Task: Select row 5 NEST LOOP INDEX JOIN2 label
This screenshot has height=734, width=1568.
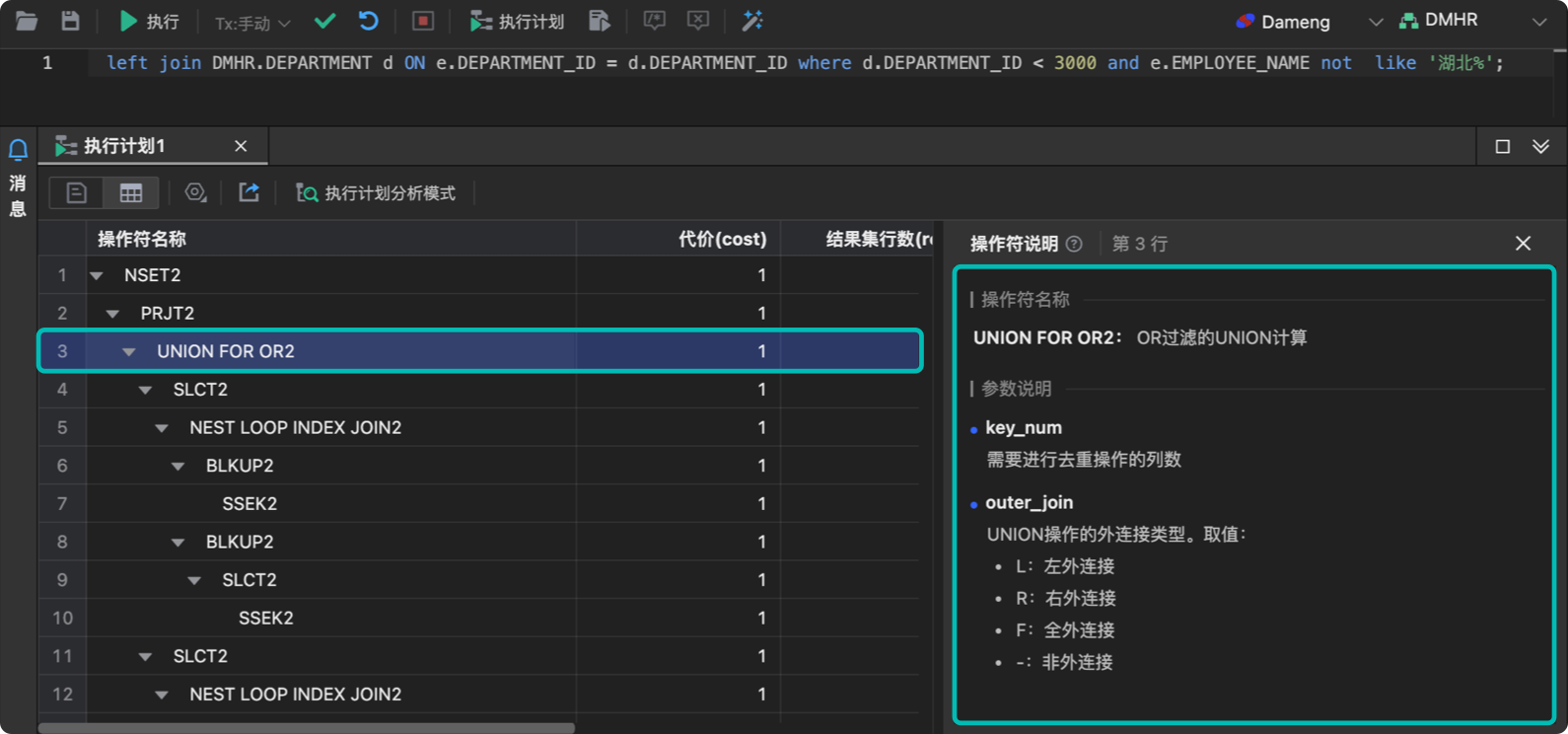Action: 296,428
